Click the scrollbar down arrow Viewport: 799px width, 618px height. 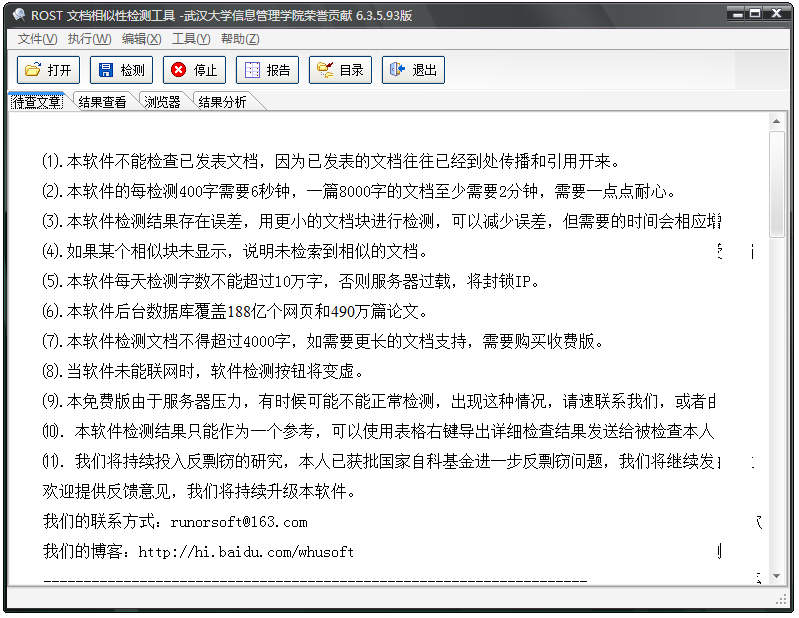coord(777,576)
